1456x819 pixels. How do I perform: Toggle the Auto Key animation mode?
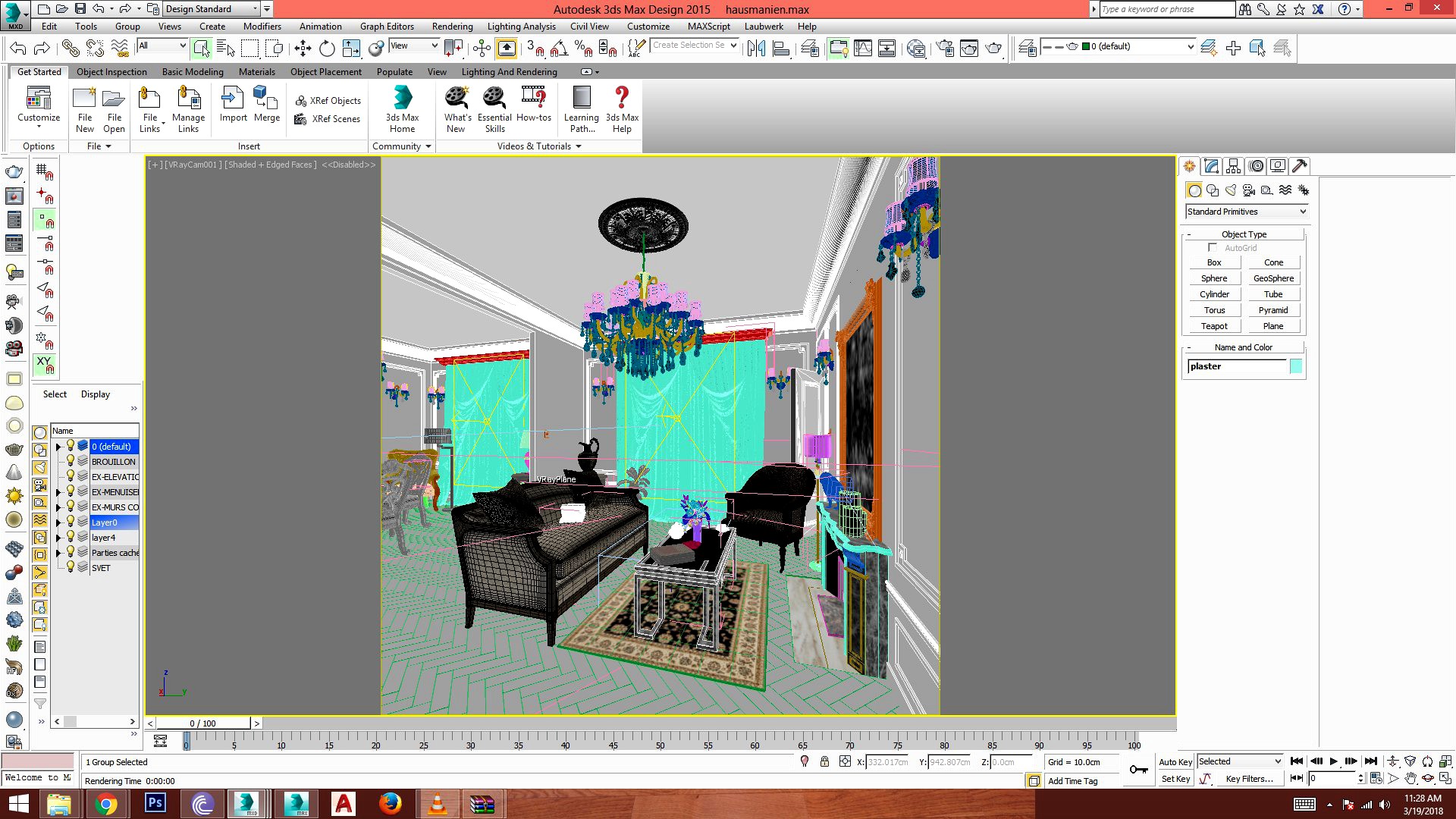1175,762
